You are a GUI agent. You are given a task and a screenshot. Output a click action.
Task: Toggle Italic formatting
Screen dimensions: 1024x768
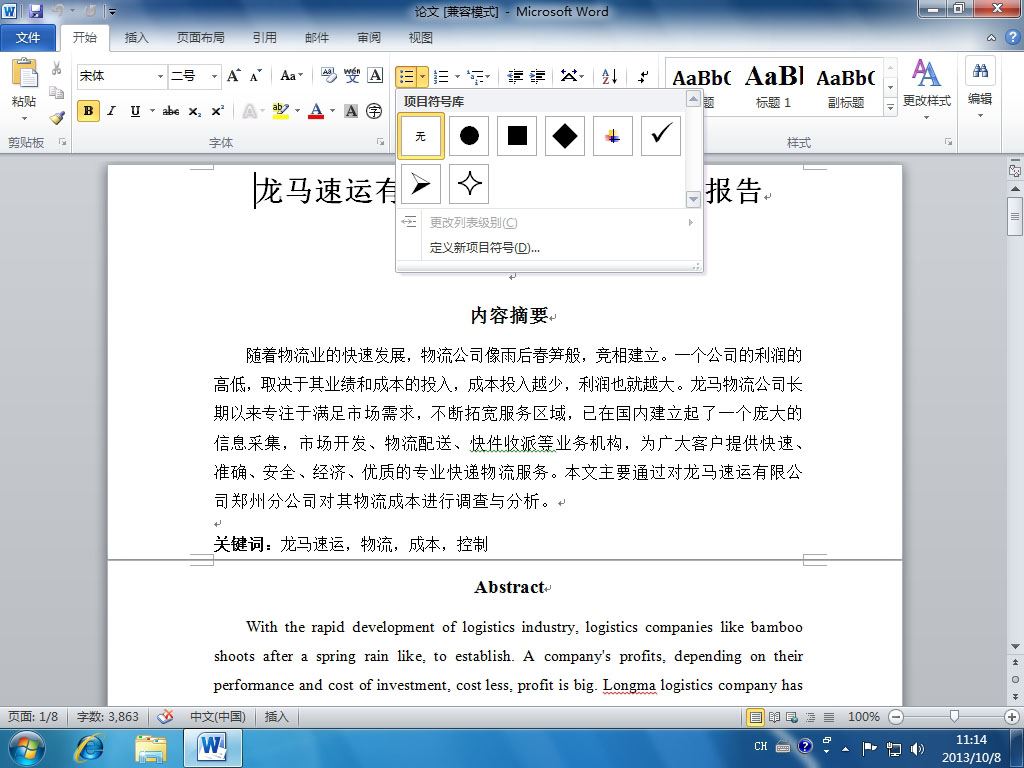112,111
